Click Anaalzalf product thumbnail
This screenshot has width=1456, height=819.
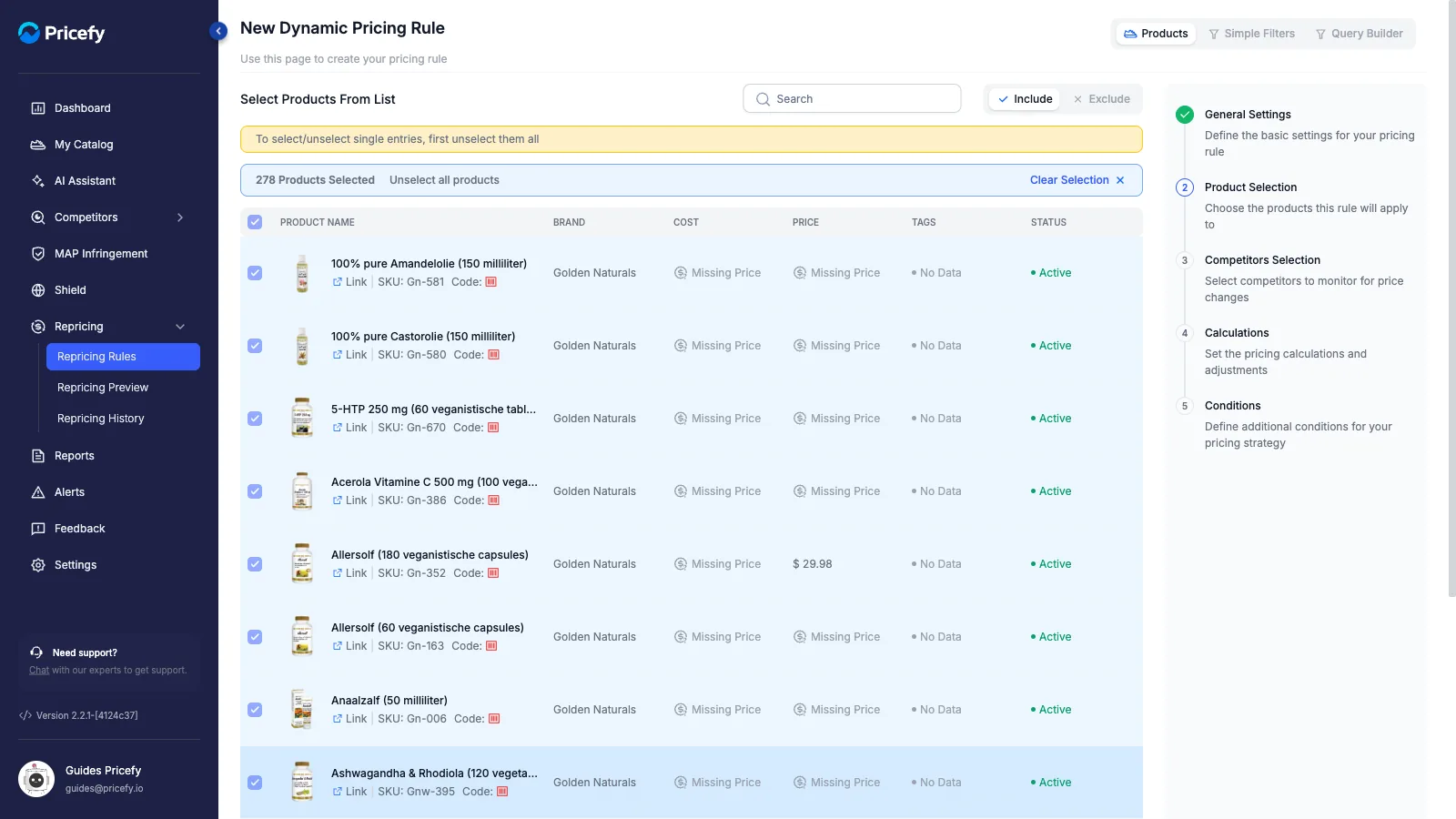302,710
